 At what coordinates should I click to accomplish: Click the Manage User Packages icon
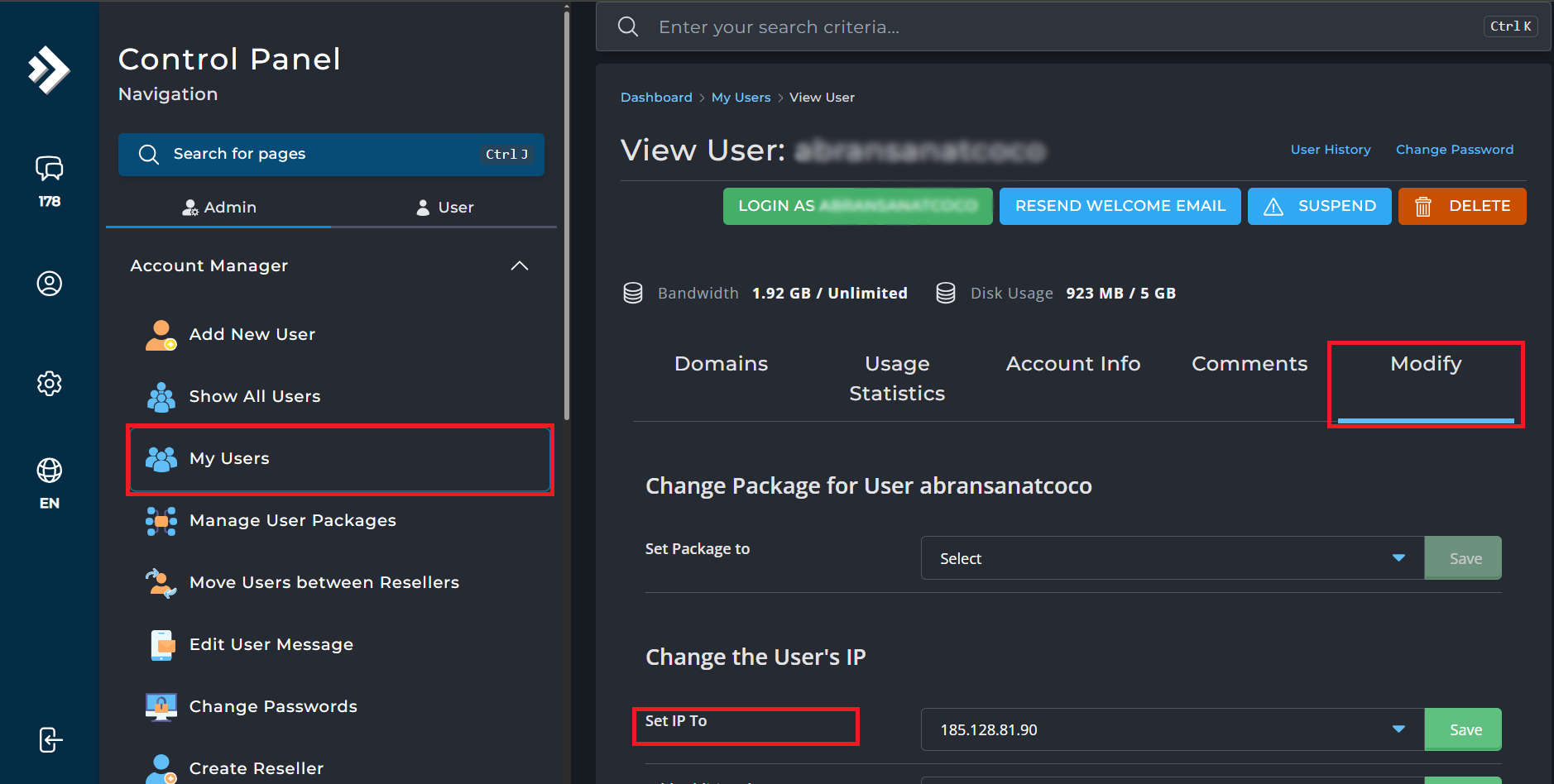tap(161, 521)
